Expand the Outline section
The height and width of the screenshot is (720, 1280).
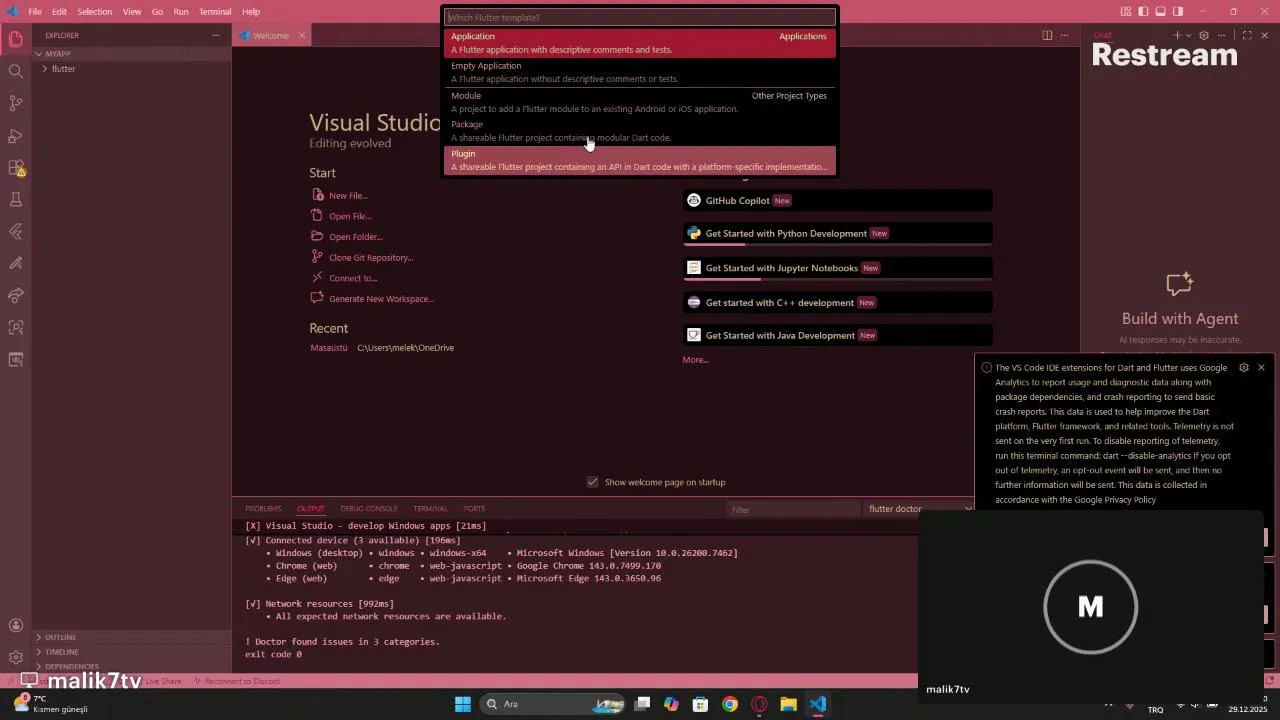(x=132, y=637)
